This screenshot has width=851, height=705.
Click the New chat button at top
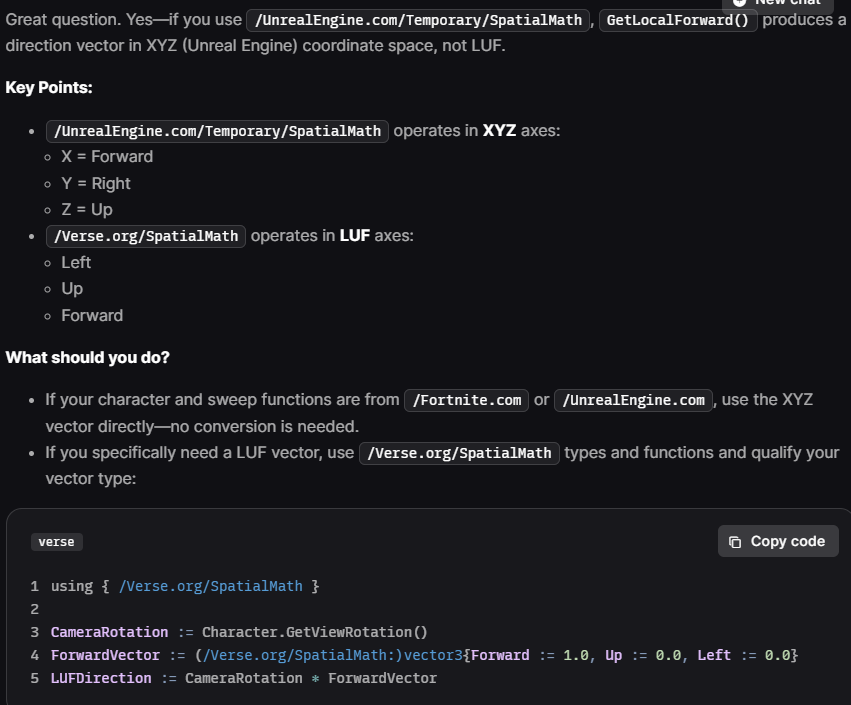coord(778,4)
